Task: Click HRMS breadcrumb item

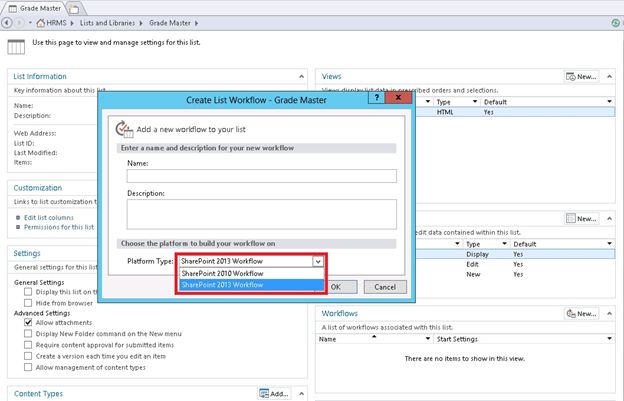Action: (x=56, y=23)
